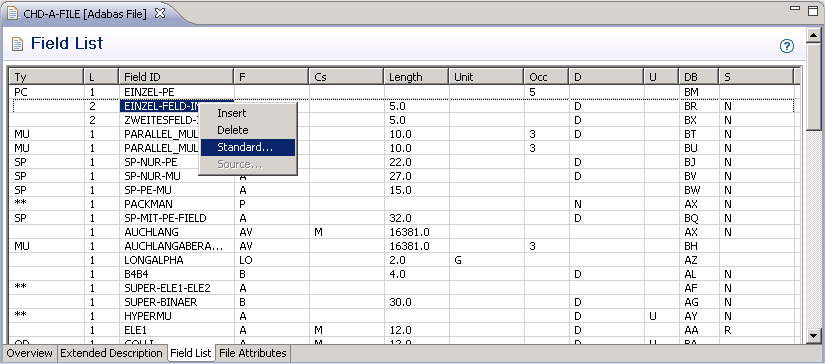Click the Occ column header

coord(546,77)
